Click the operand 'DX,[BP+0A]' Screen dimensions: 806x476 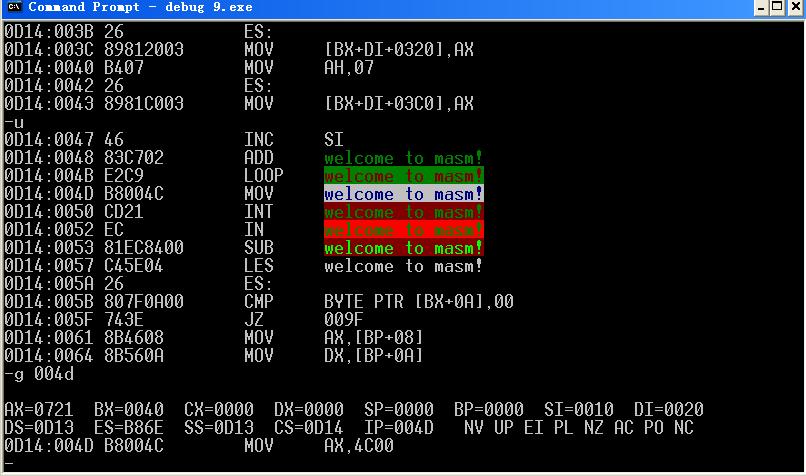(x=374, y=356)
